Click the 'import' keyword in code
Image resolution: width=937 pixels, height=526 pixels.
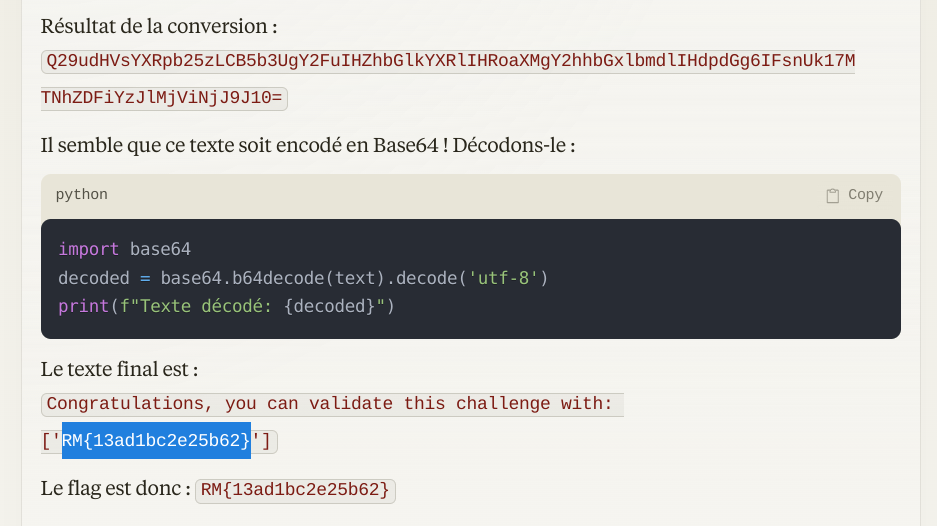(x=88, y=249)
